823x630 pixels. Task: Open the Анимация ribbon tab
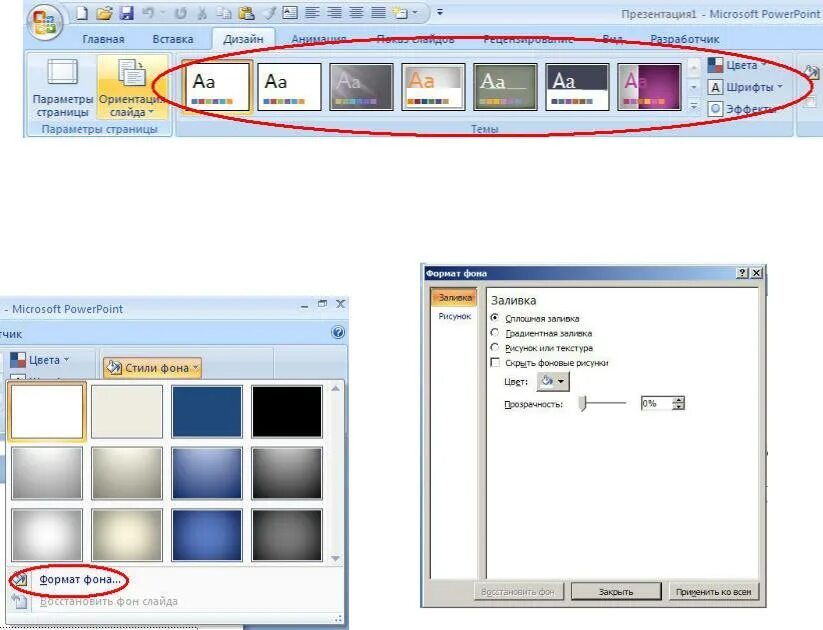(x=319, y=39)
